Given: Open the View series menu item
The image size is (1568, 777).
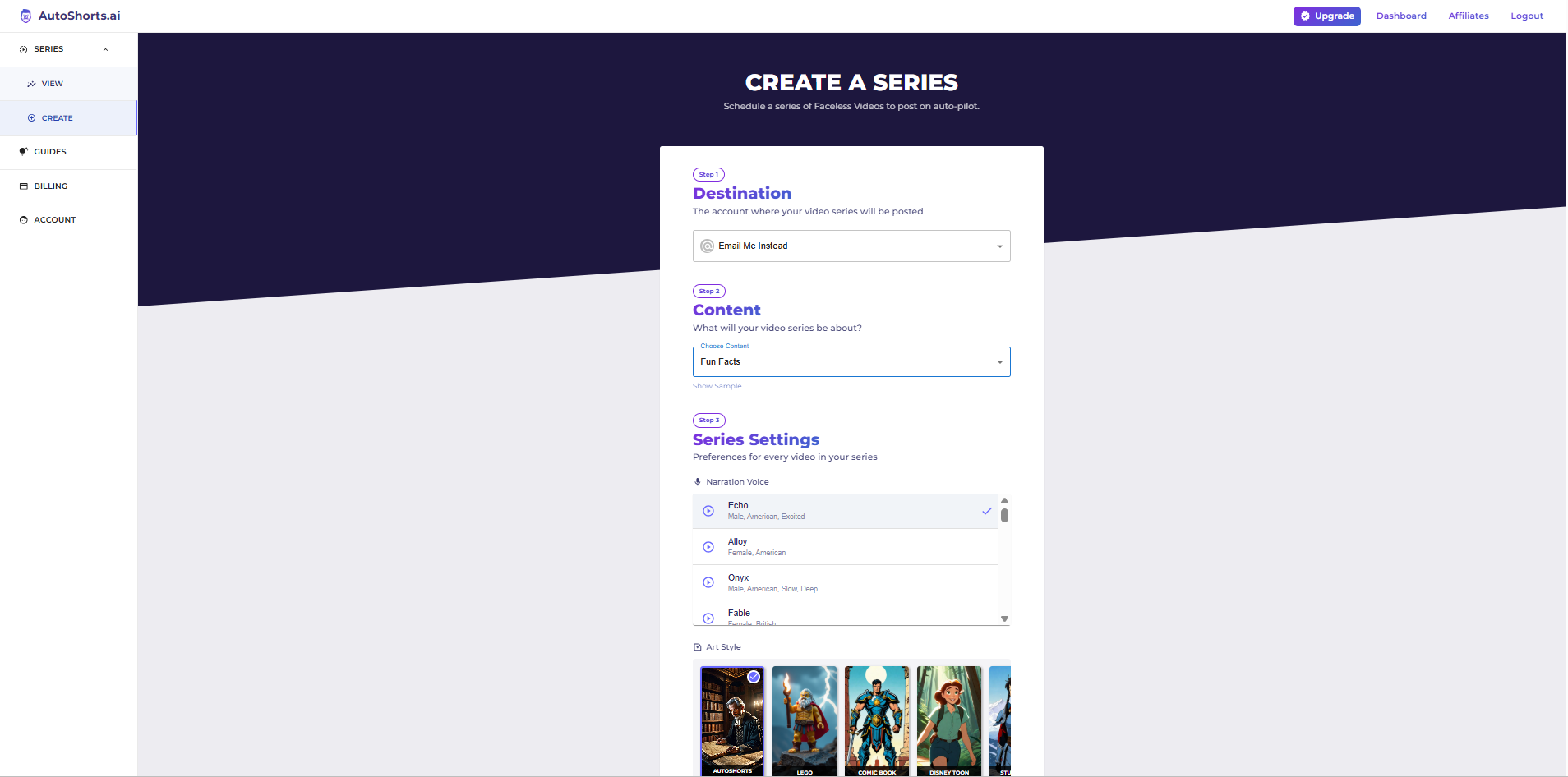Looking at the screenshot, I should [x=69, y=84].
